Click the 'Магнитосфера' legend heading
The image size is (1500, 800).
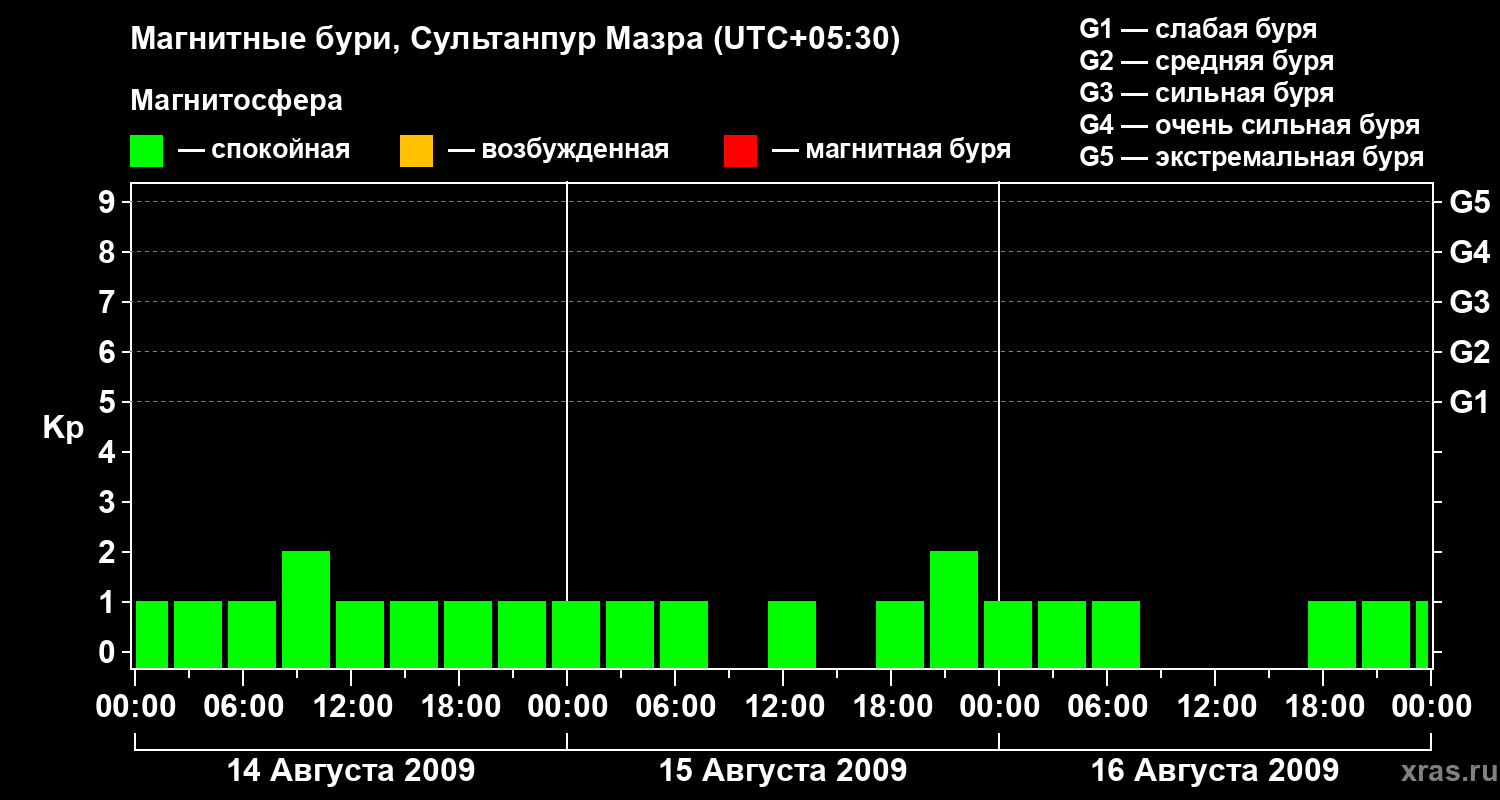(x=236, y=101)
